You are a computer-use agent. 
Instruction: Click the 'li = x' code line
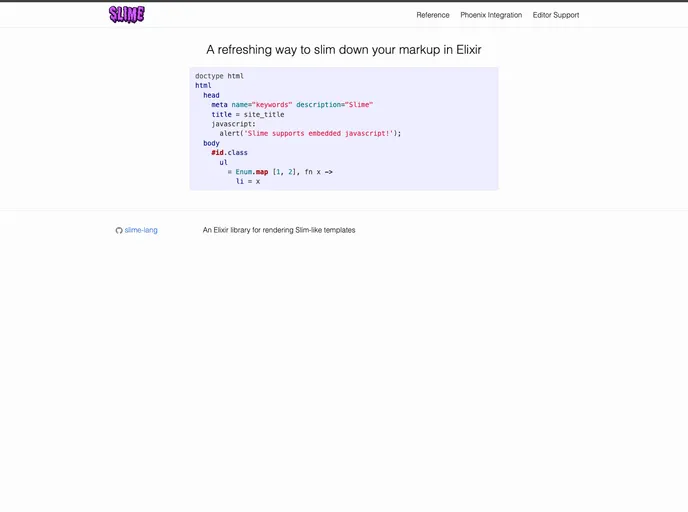pos(248,181)
